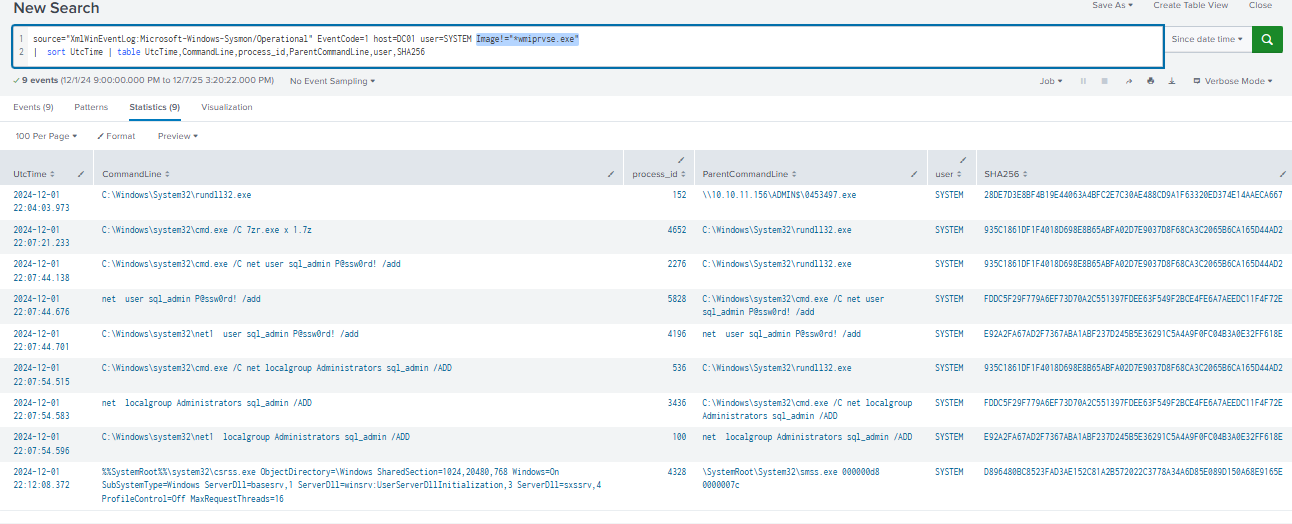Expand the No Event Sampling dropdown
This screenshot has width=1292, height=524.
(332, 81)
